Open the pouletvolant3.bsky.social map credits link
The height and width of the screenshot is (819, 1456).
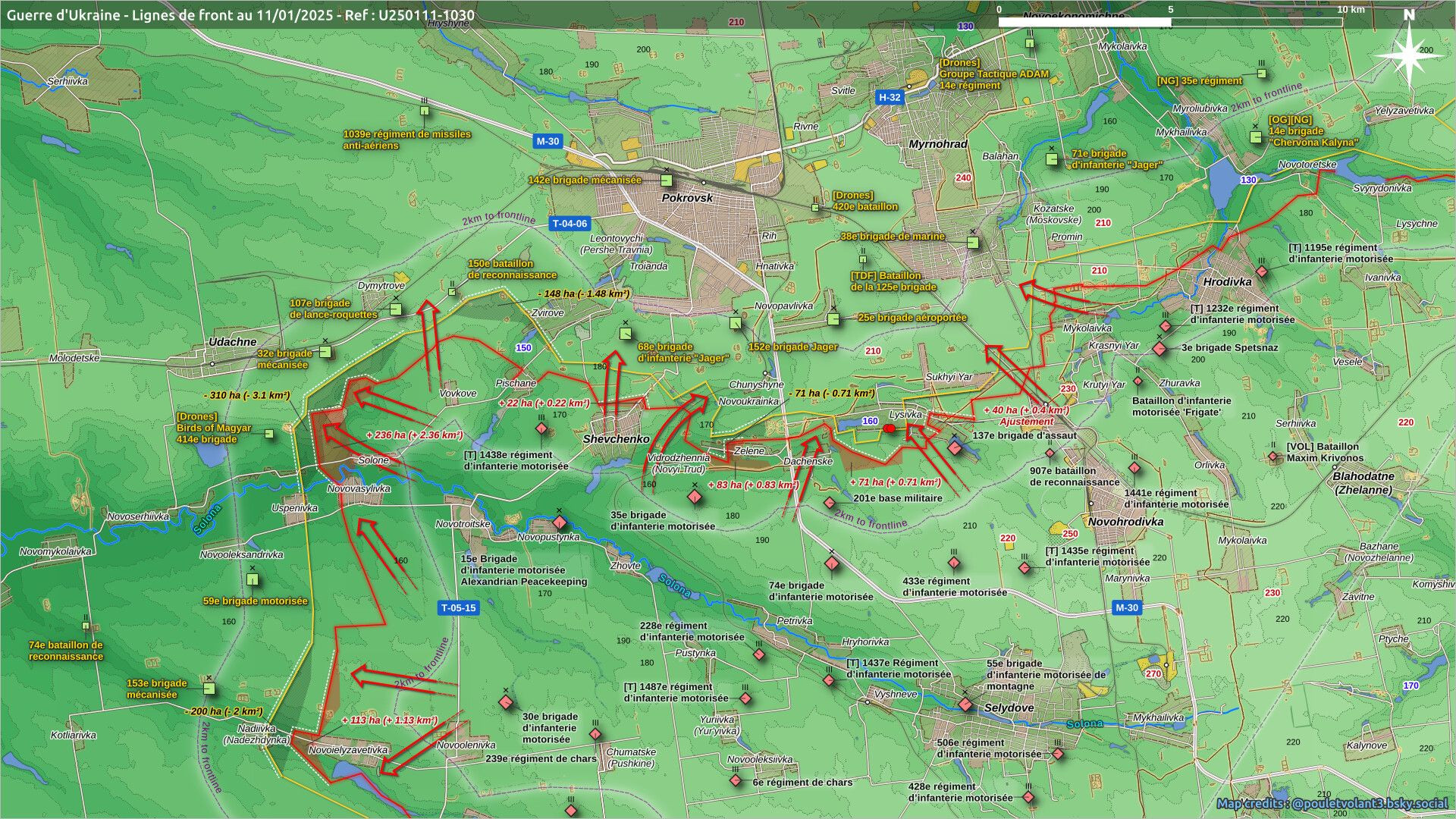click(x=1332, y=803)
